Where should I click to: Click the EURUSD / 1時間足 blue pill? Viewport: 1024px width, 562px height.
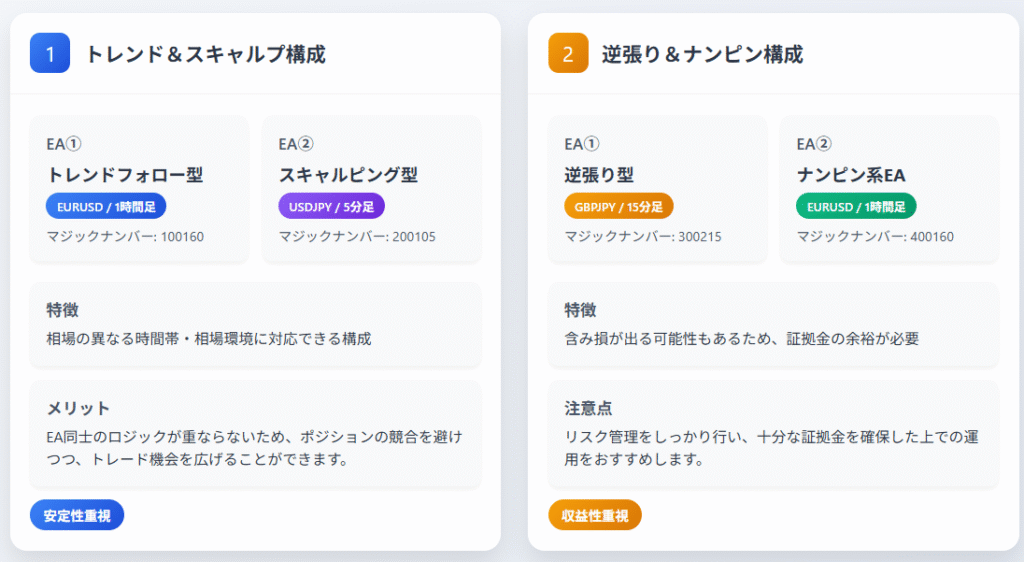(106, 206)
